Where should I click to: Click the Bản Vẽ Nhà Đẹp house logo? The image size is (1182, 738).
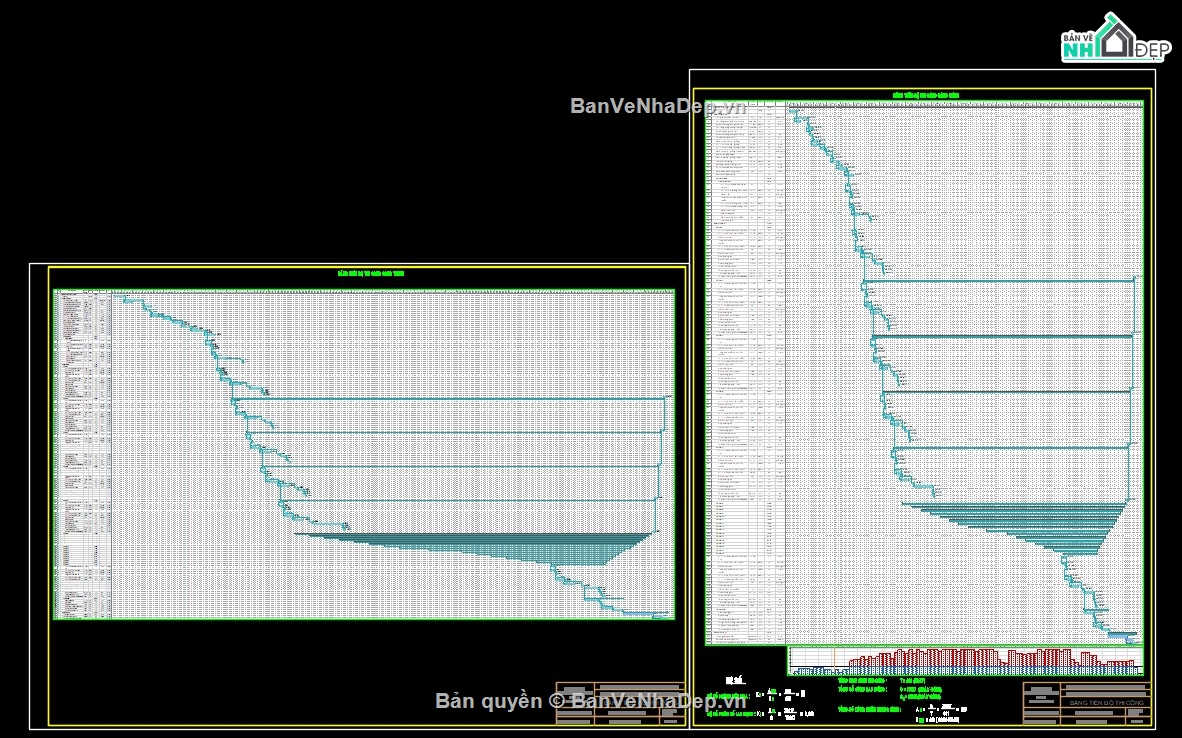1116,37
